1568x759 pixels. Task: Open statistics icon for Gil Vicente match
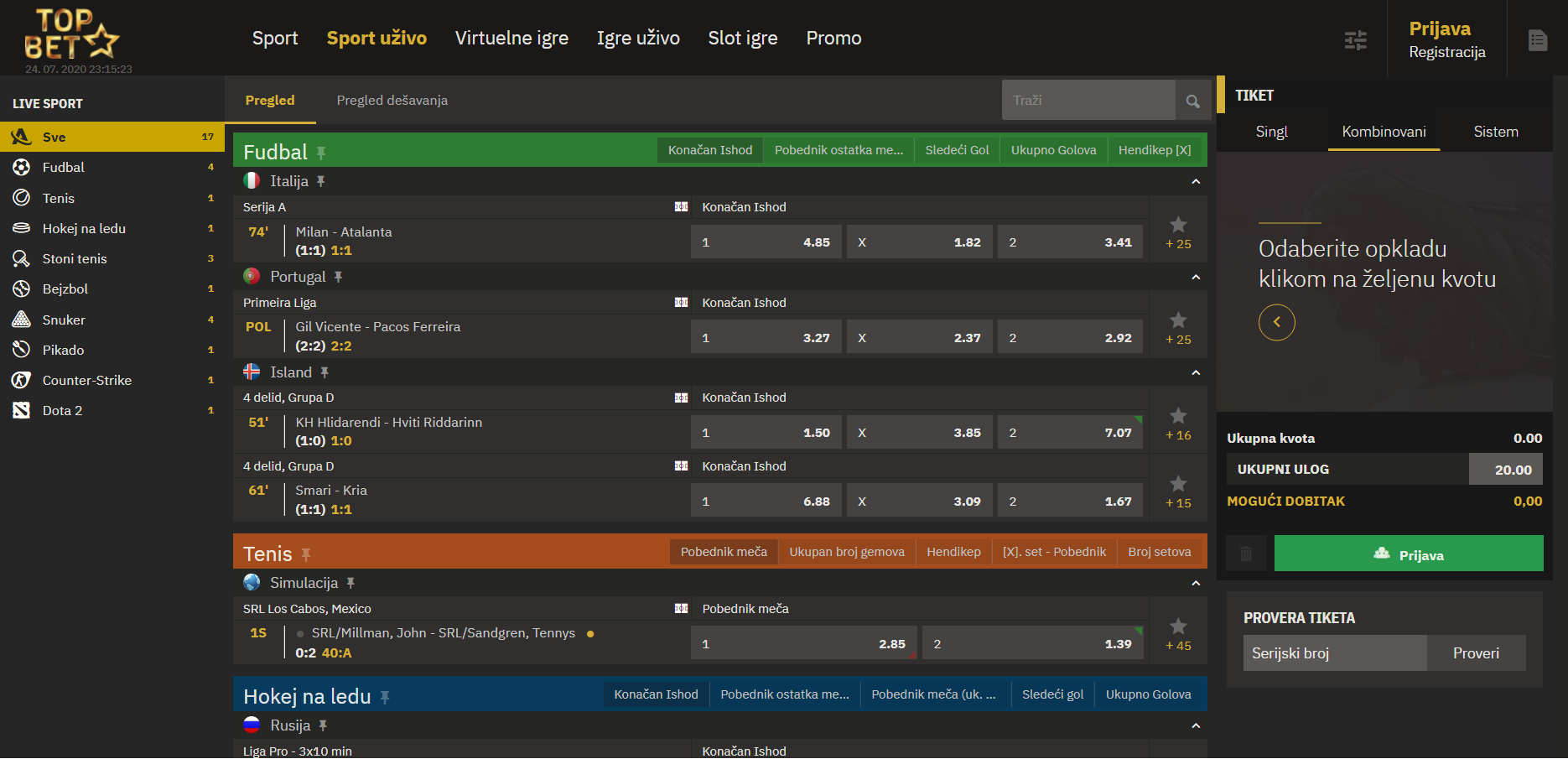681,303
